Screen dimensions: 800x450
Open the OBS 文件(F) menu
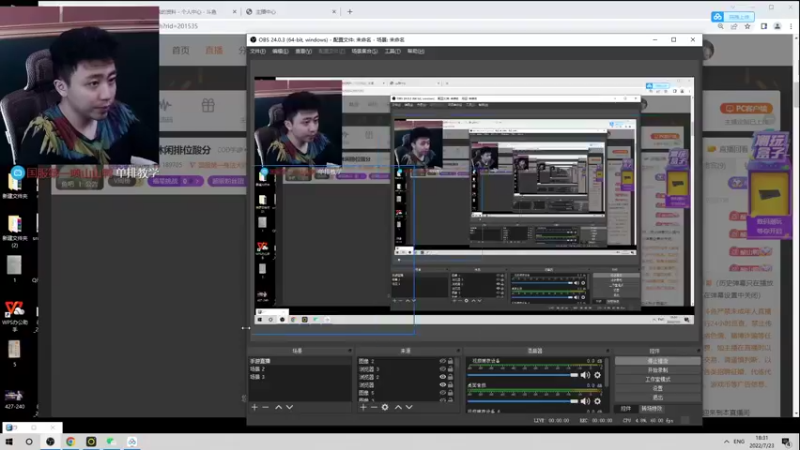(258, 52)
